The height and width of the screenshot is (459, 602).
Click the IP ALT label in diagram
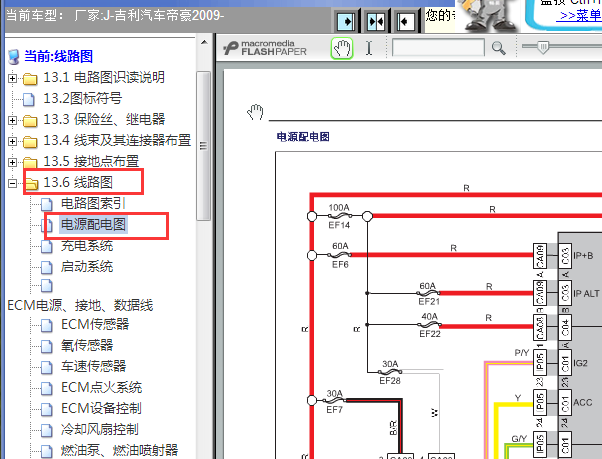[586, 294]
